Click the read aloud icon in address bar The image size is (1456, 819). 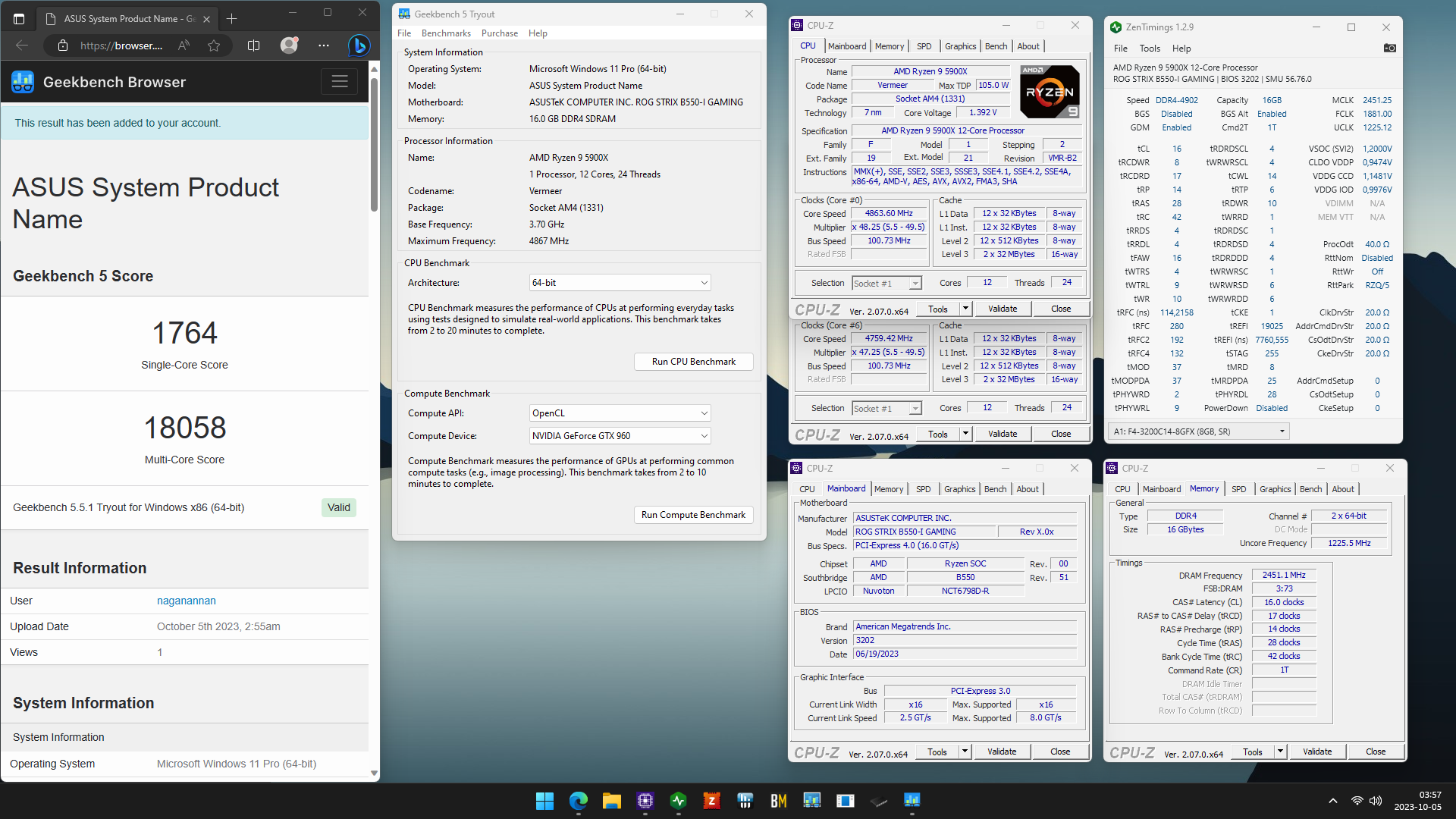tap(184, 45)
